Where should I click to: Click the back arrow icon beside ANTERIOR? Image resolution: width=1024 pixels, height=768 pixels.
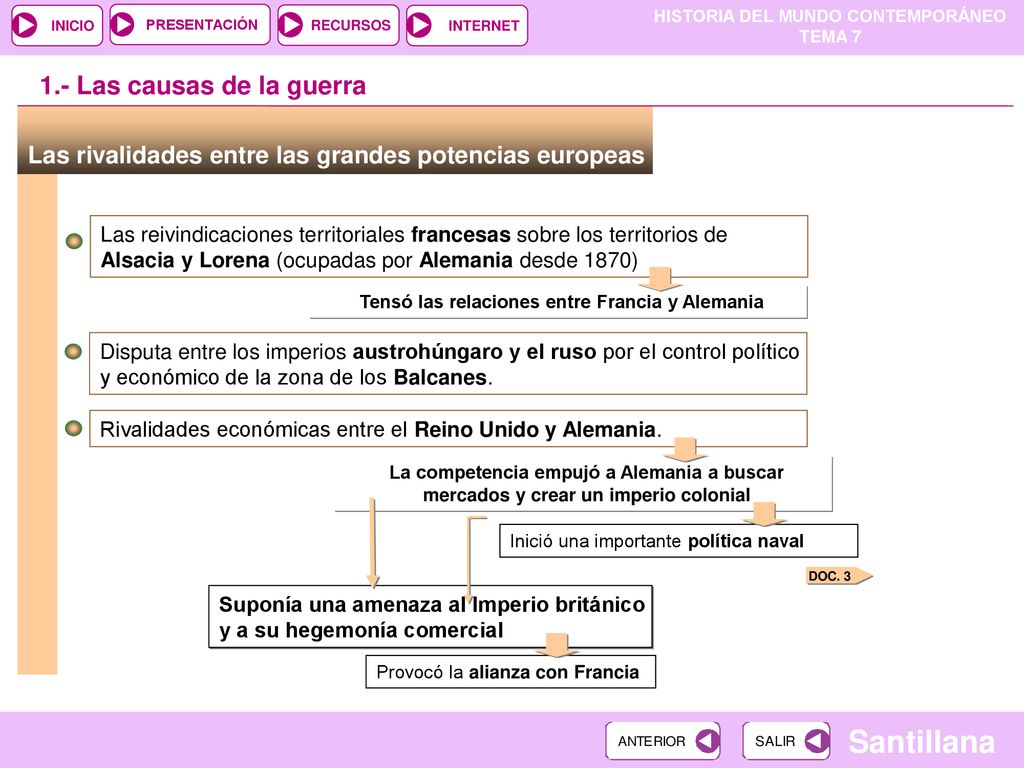click(x=707, y=741)
